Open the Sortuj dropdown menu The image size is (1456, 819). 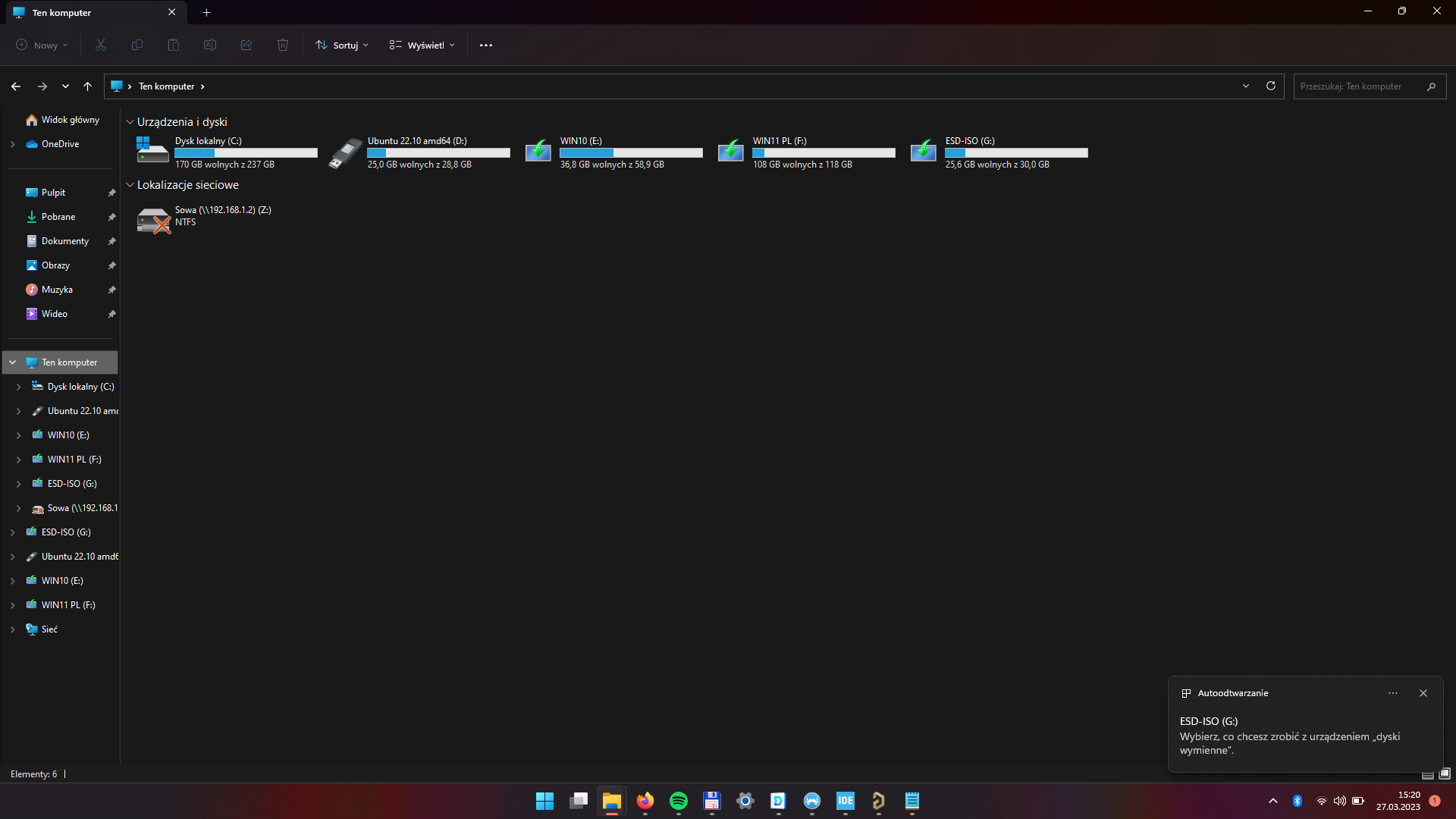342,45
